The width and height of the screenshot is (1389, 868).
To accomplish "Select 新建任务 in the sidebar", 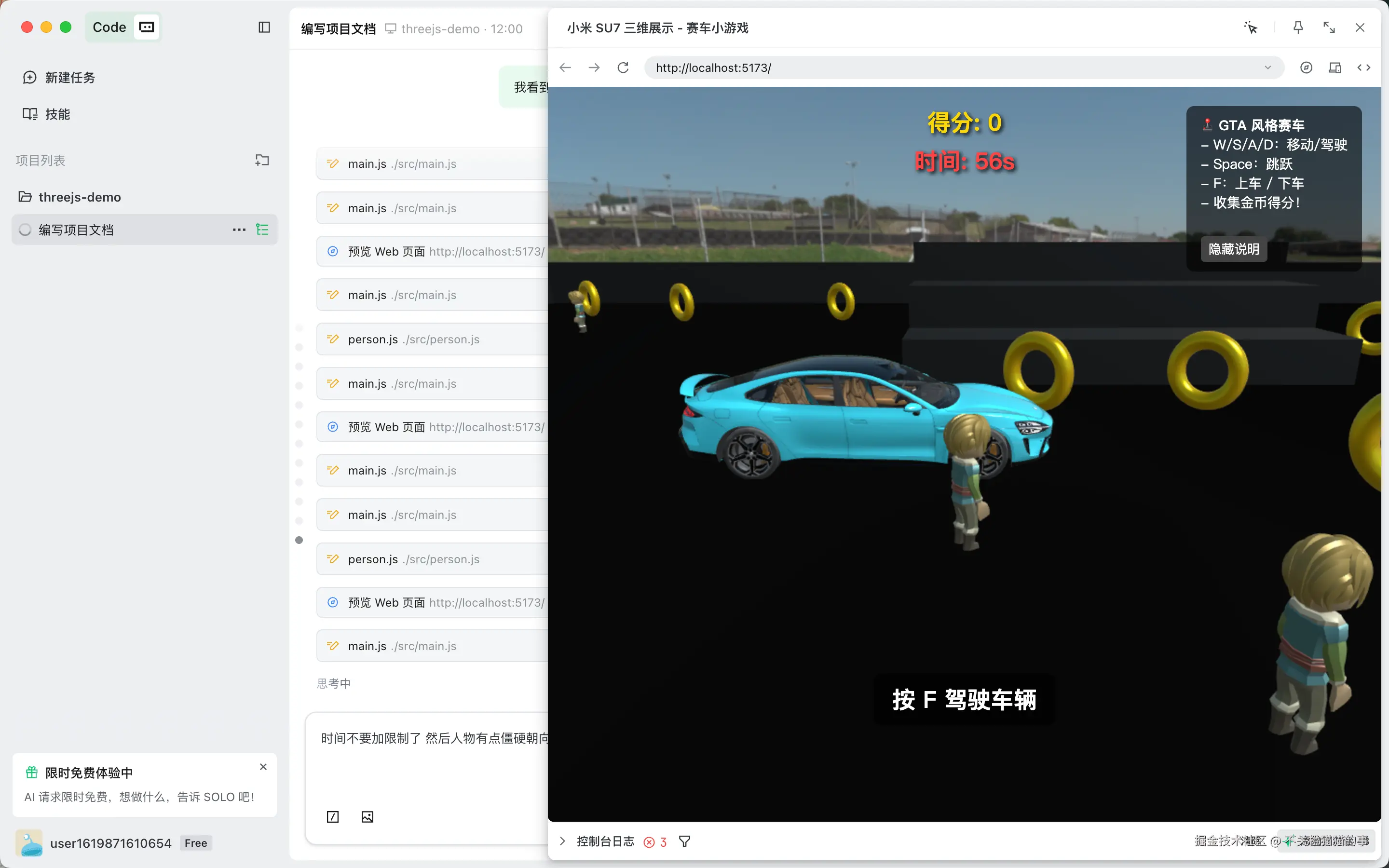I will point(69,78).
